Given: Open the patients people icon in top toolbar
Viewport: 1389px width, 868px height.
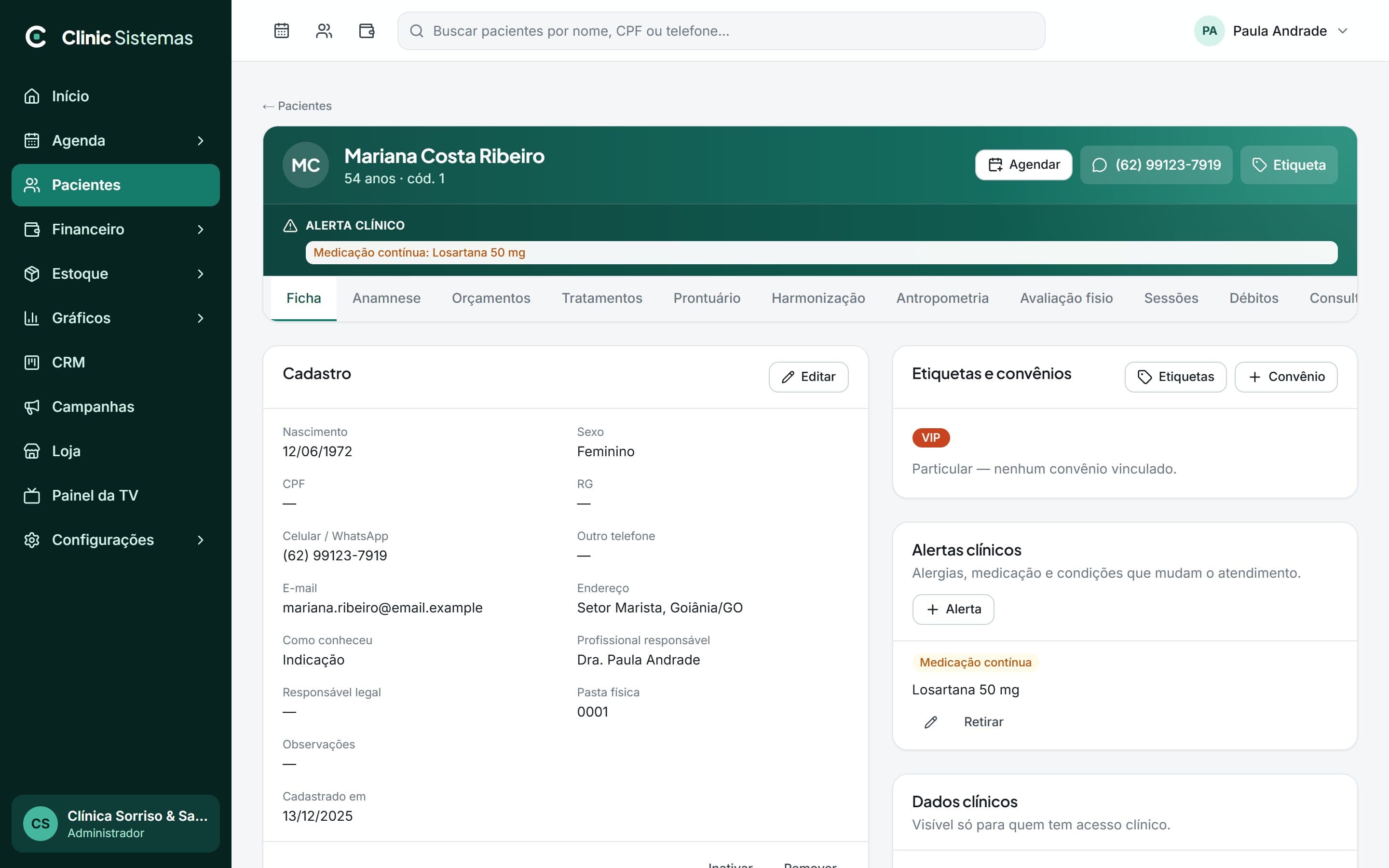Looking at the screenshot, I should 324,30.
